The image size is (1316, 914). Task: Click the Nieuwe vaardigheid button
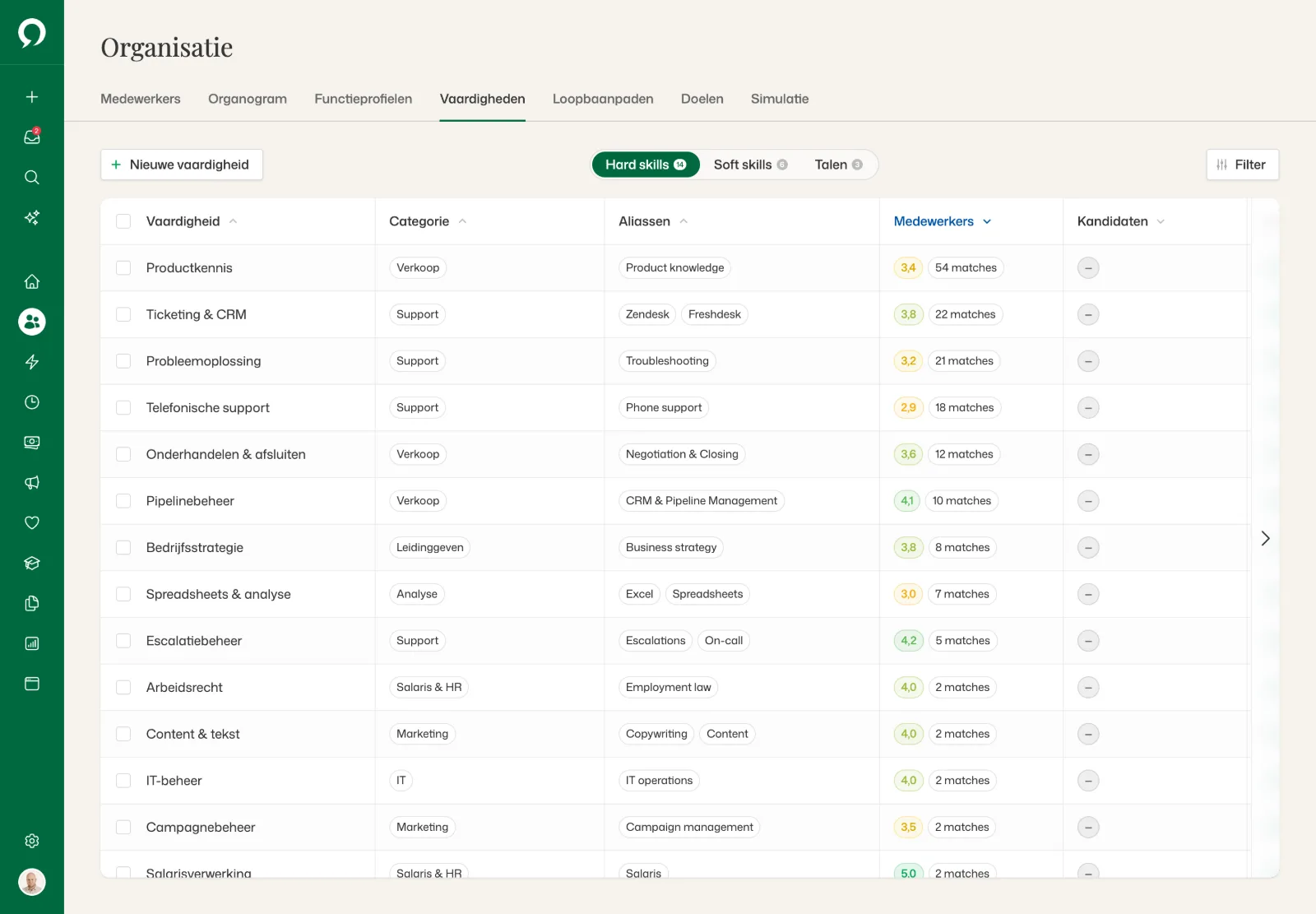182,165
